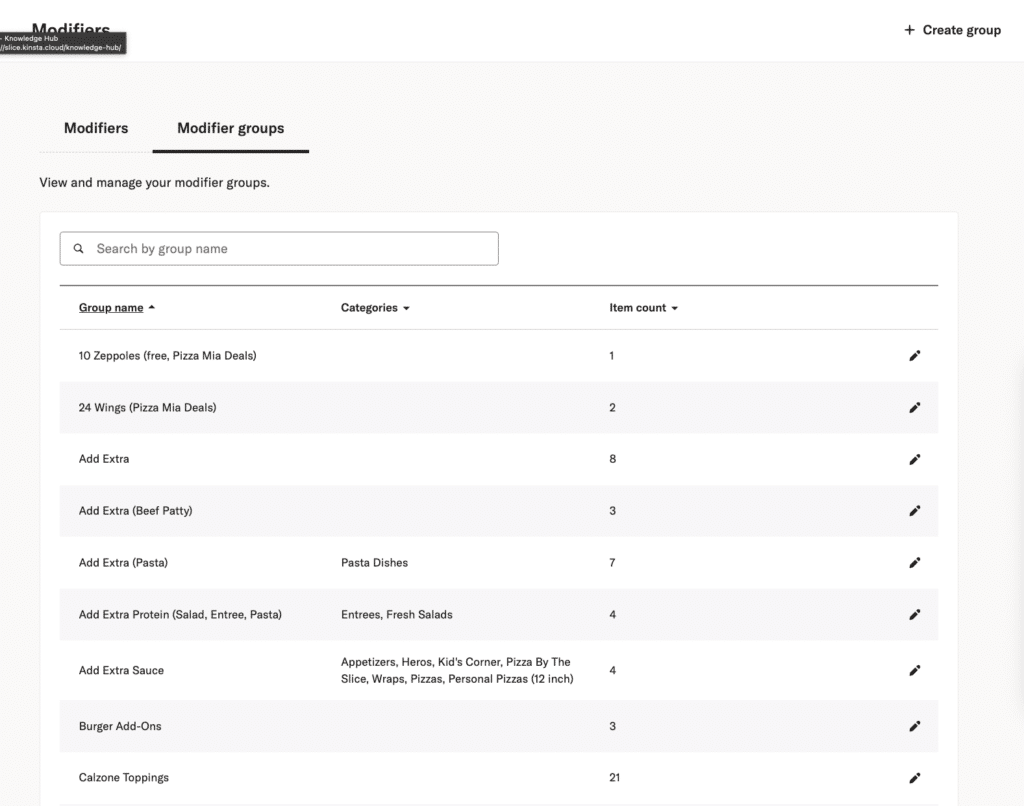Screen dimensions: 1024x806
Task: Click pencil icon for Add Extra Sauce
Action: (914, 671)
